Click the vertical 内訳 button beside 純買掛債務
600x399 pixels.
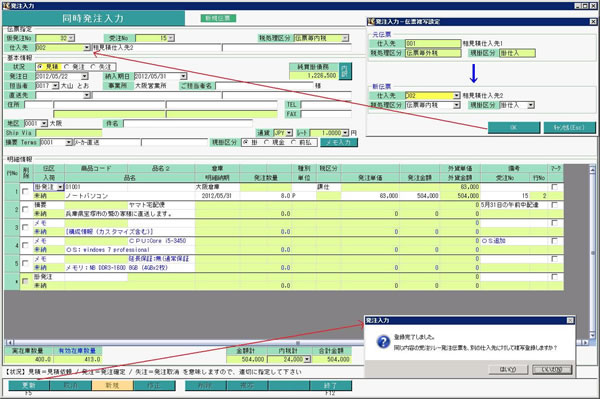click(346, 71)
